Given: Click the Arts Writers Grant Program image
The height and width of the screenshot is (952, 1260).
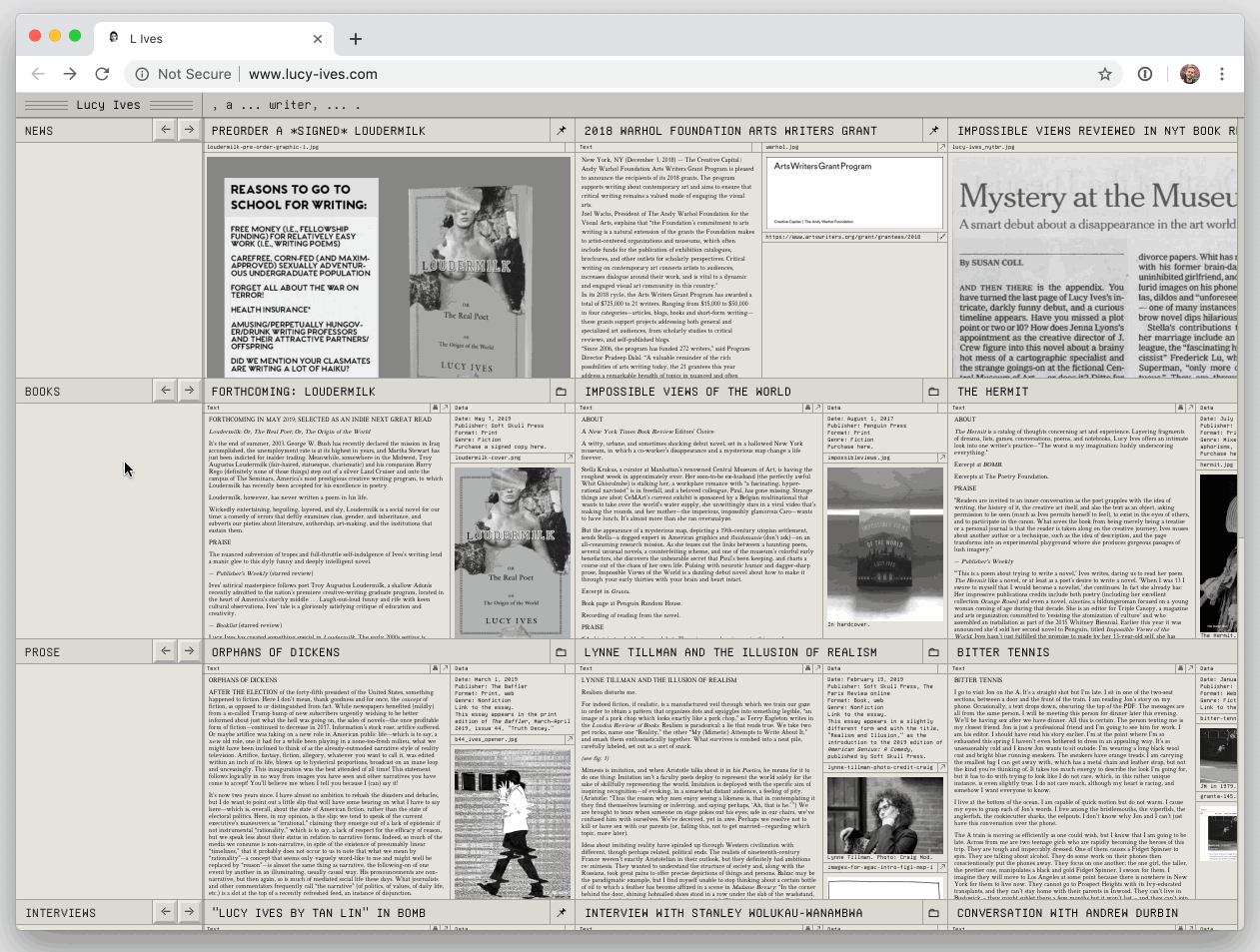Looking at the screenshot, I should (x=854, y=192).
